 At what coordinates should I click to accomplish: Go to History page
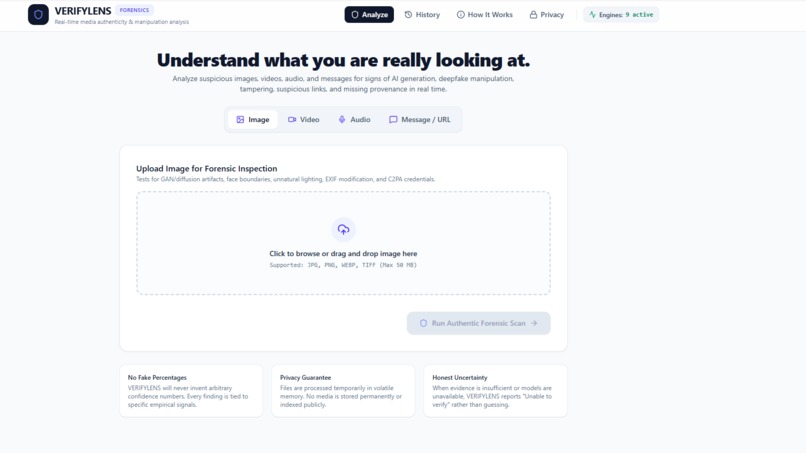pos(422,14)
